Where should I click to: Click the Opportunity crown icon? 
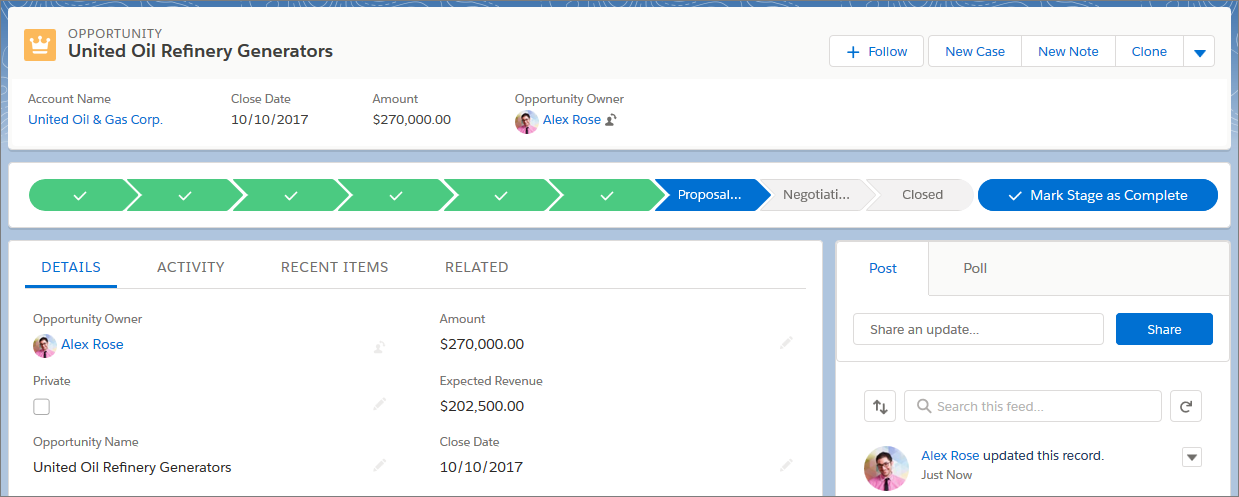[x=40, y=44]
